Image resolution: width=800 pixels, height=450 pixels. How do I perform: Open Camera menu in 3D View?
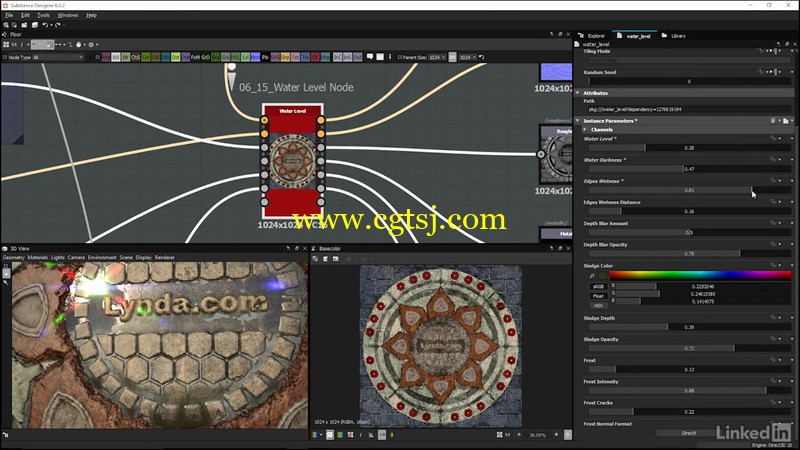[x=76, y=258]
